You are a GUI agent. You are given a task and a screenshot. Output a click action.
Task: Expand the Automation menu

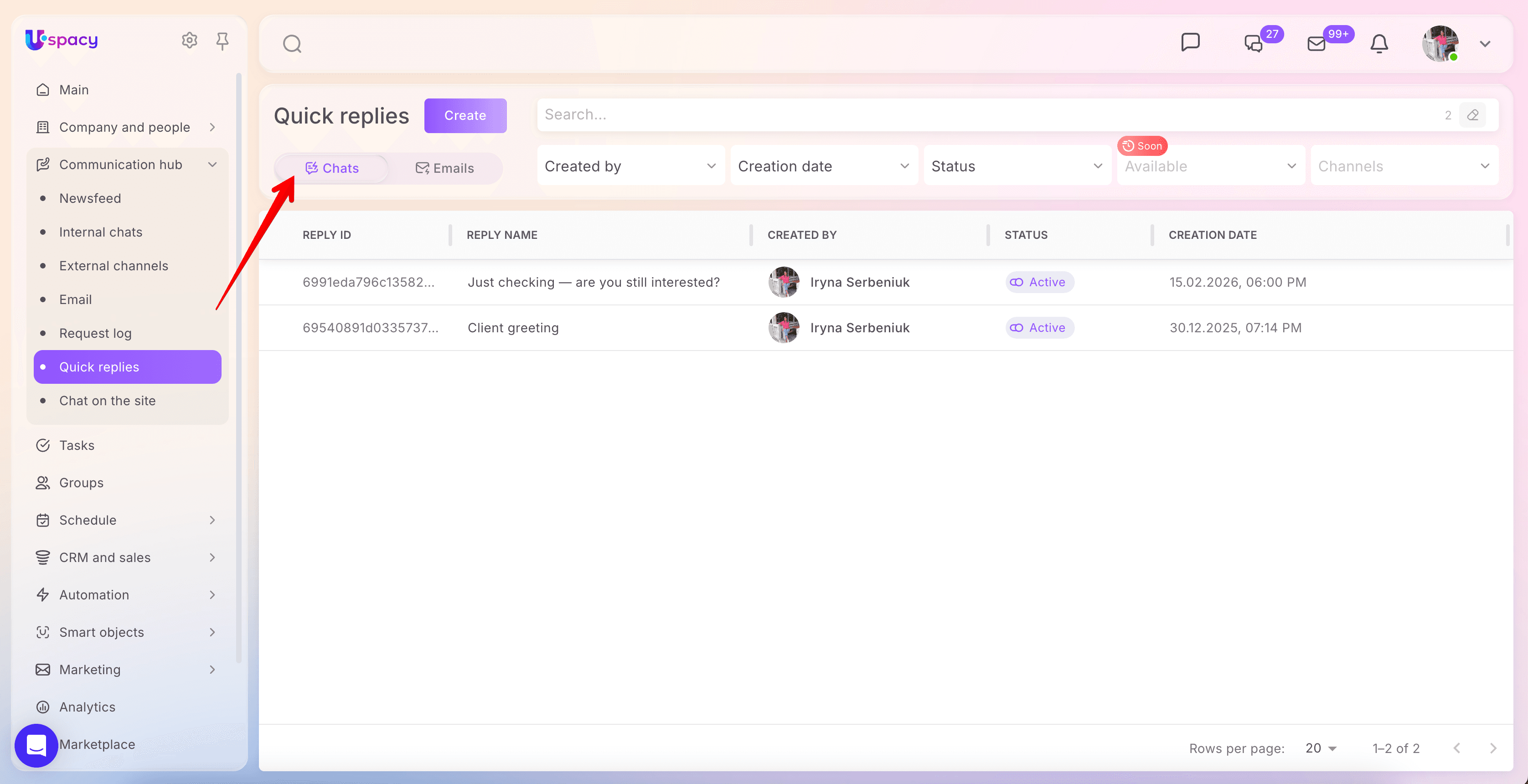(x=212, y=595)
